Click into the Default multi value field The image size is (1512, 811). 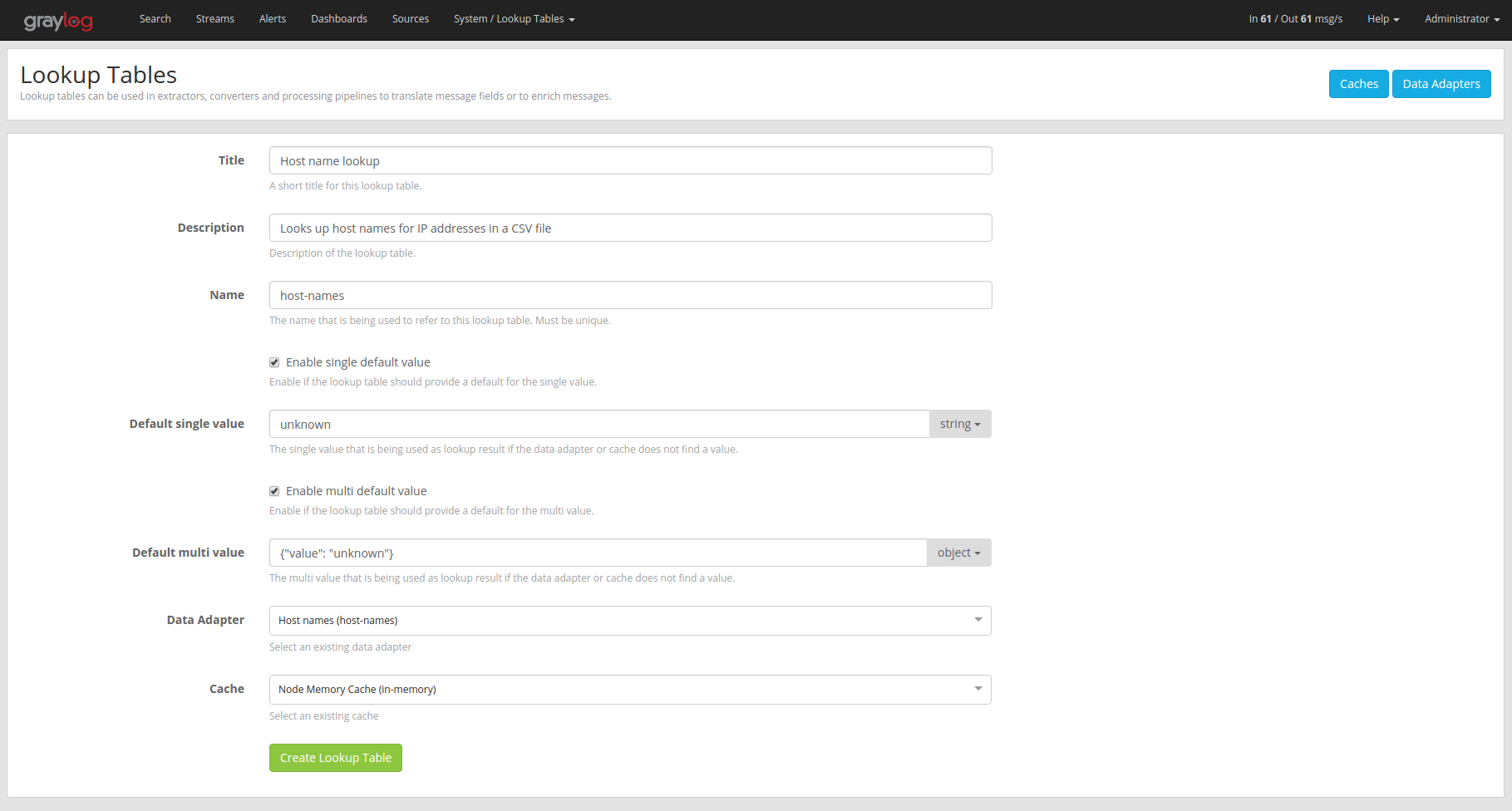click(597, 553)
